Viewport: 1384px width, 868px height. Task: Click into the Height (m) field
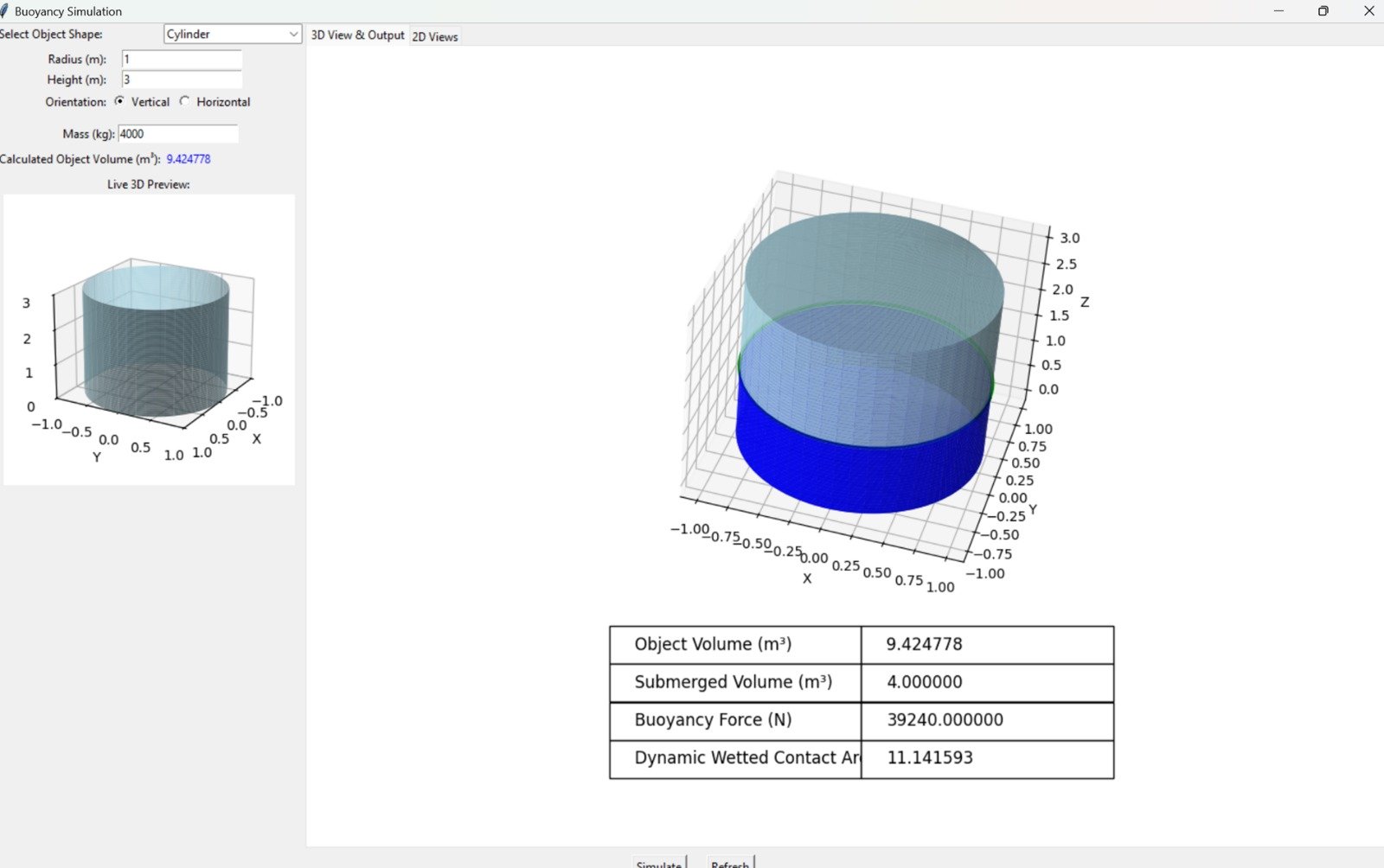pos(182,80)
